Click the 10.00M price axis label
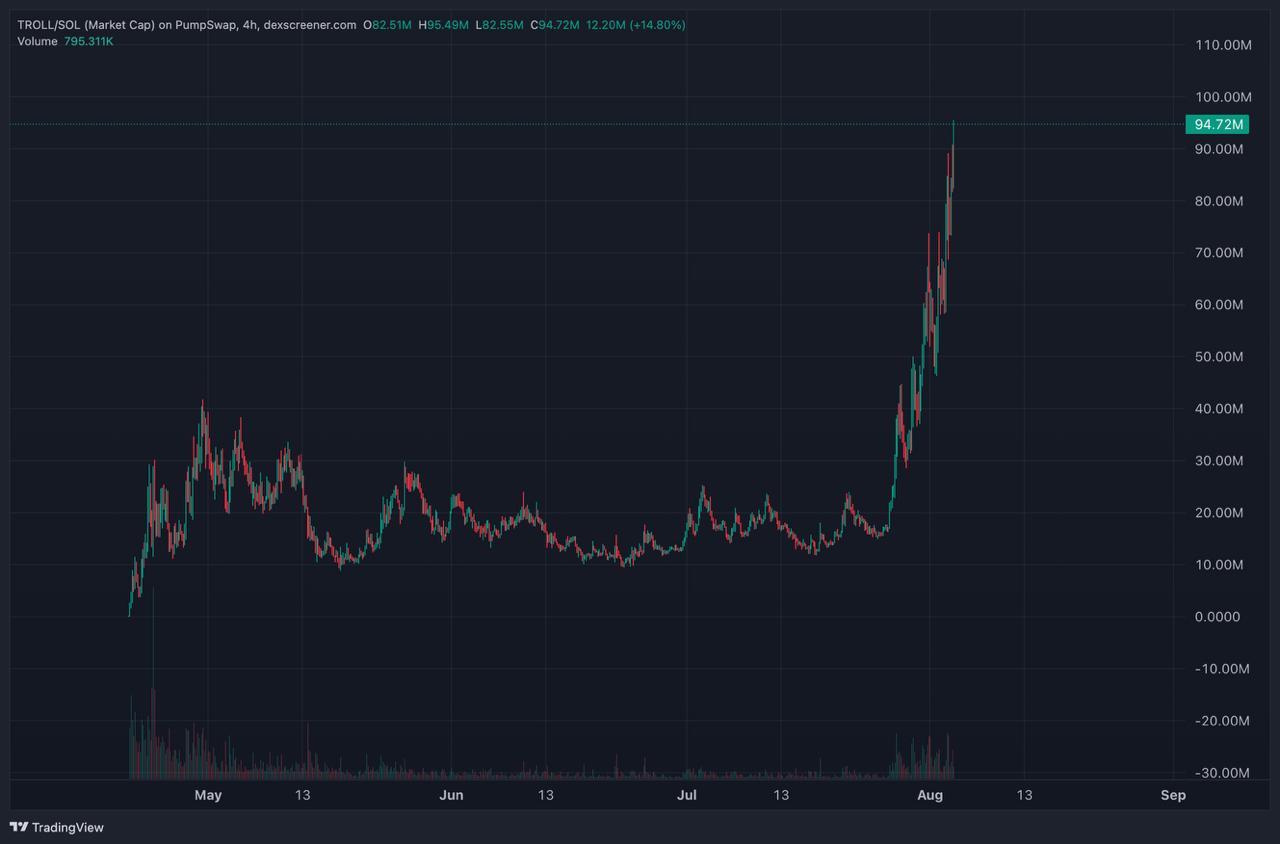This screenshot has height=844, width=1280. pos(1219,565)
